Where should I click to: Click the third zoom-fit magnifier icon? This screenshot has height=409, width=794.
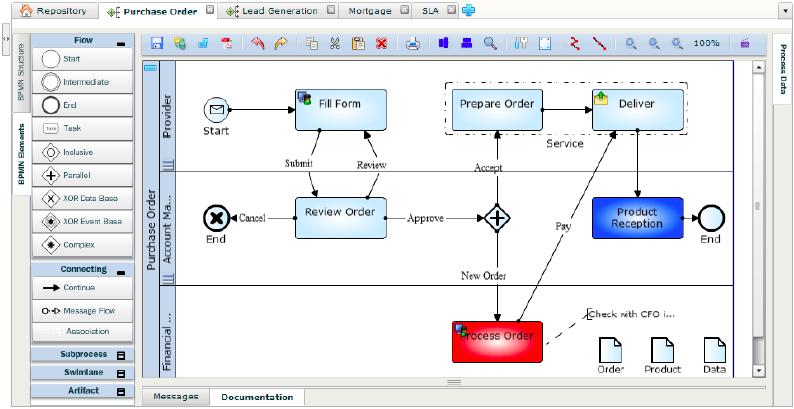[678, 44]
